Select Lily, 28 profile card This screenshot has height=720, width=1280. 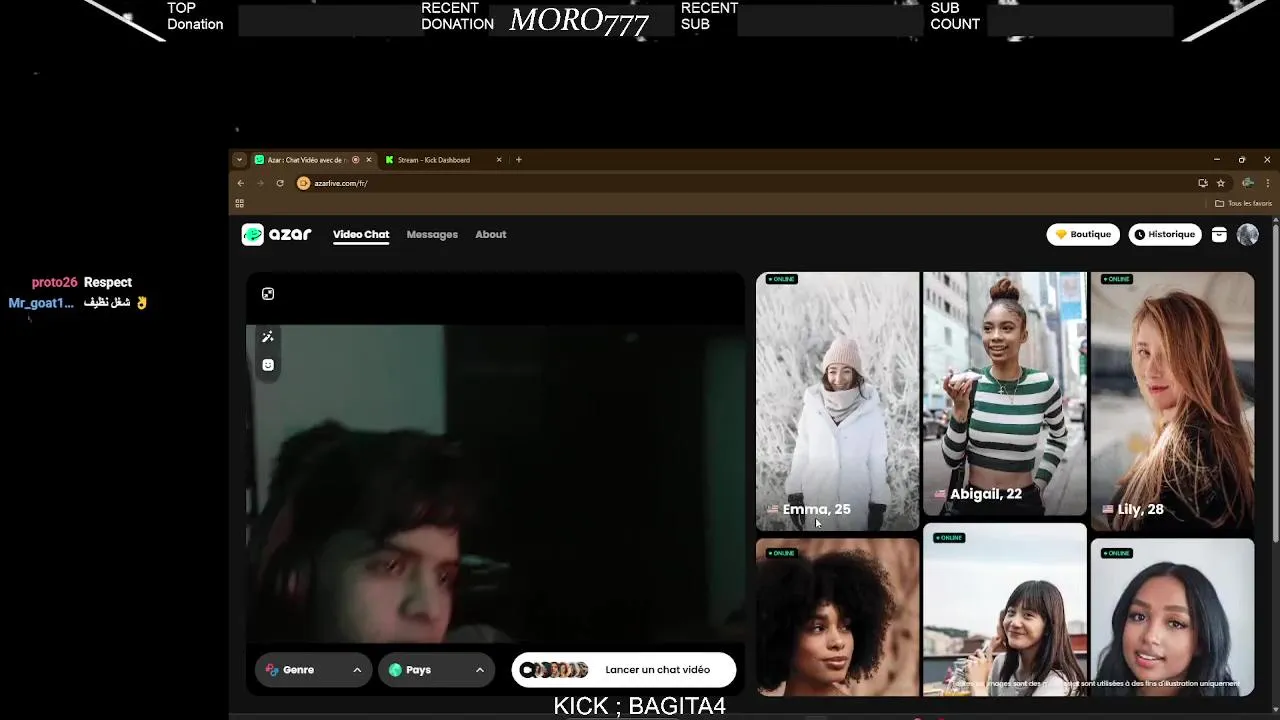pyautogui.click(x=1172, y=401)
